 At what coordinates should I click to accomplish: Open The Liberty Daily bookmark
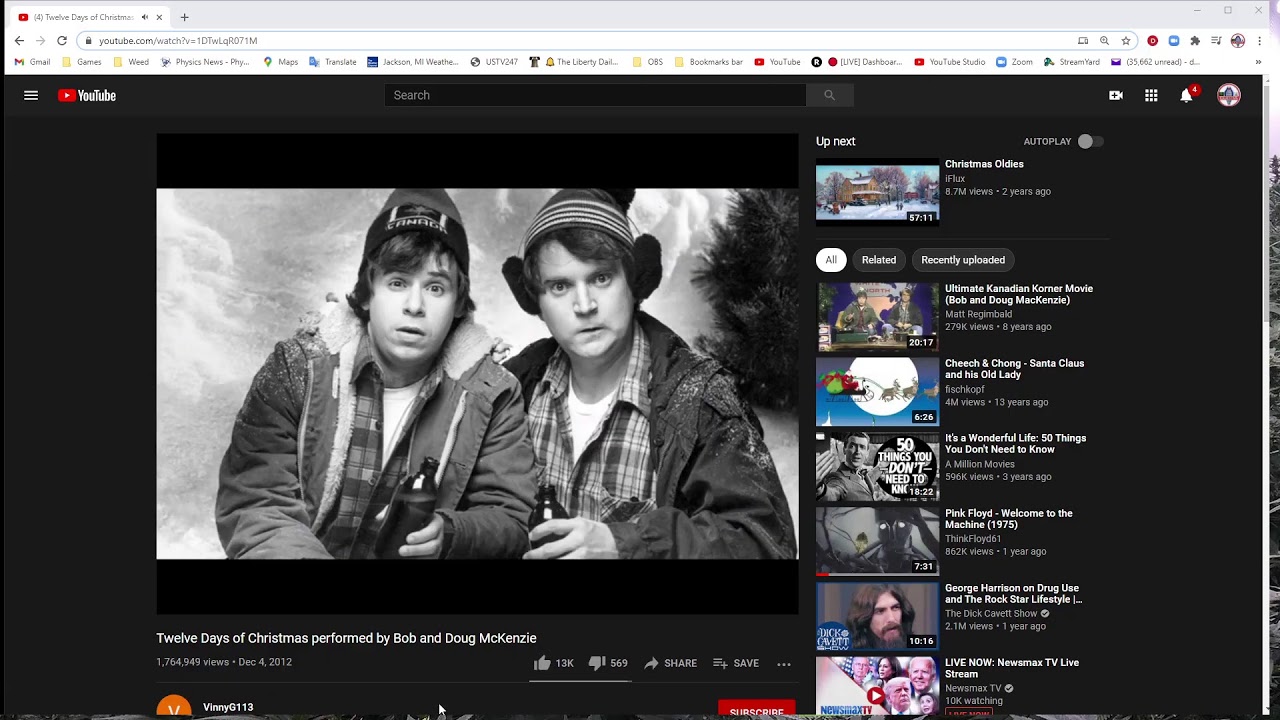pos(574,62)
